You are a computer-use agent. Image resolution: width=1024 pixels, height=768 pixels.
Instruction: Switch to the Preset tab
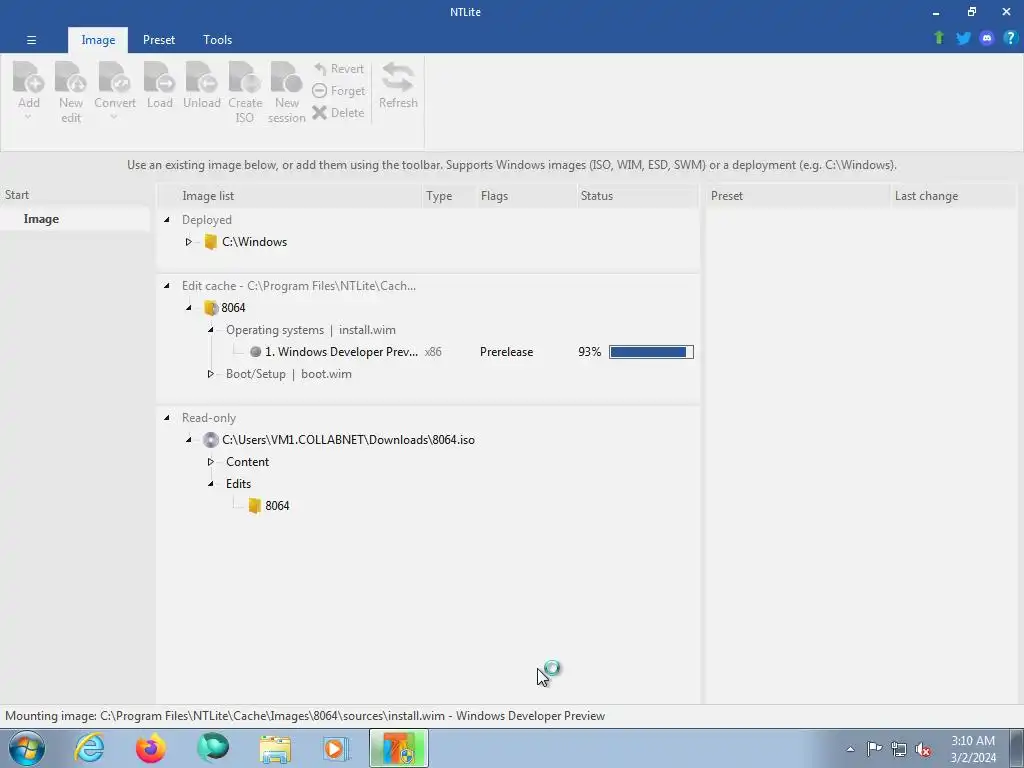coord(159,40)
